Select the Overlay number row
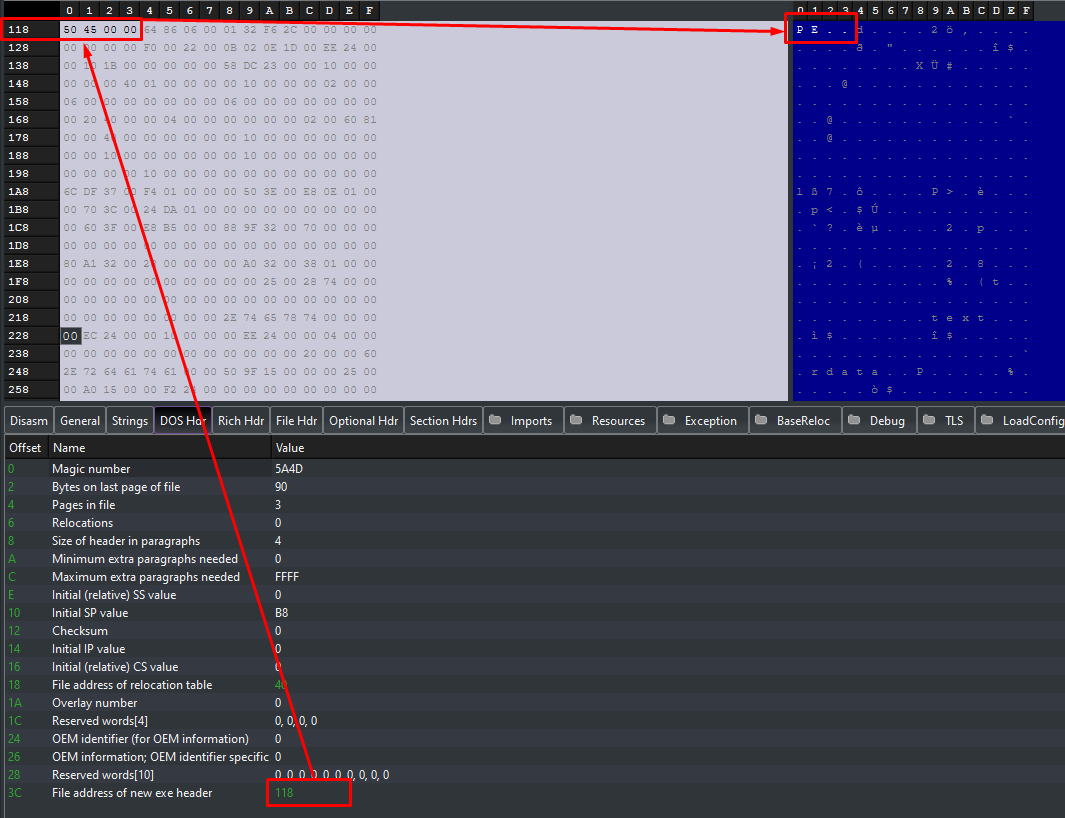 535,703
